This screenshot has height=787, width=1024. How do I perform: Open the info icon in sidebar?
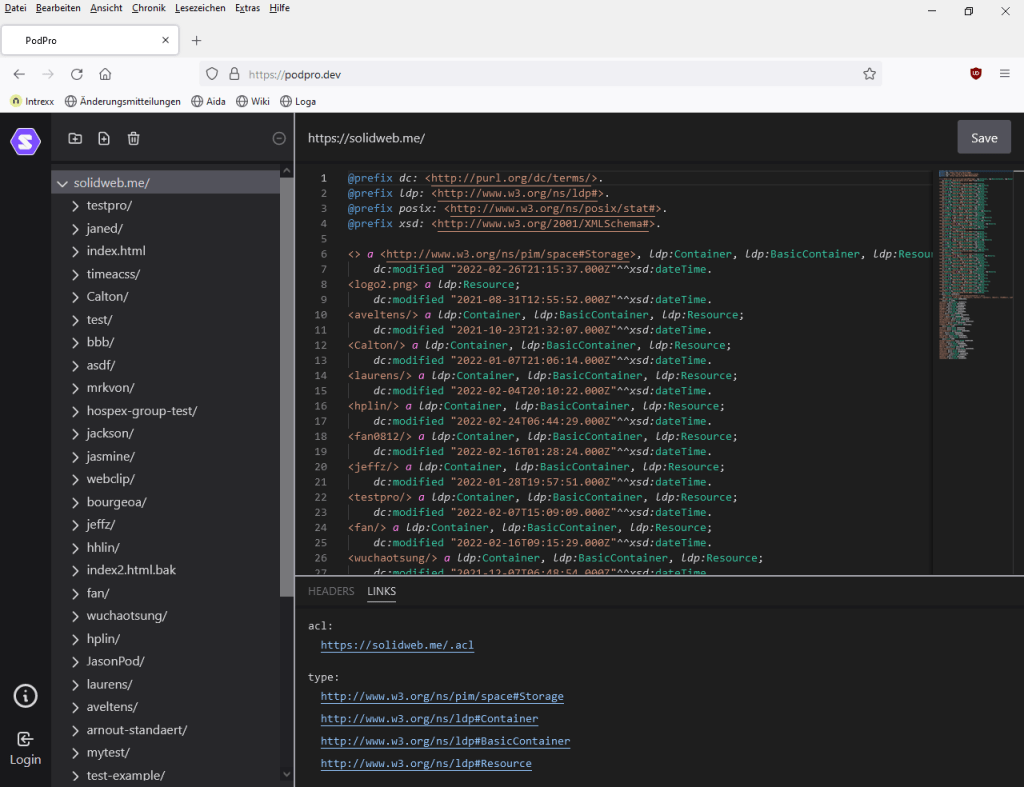coord(25,695)
